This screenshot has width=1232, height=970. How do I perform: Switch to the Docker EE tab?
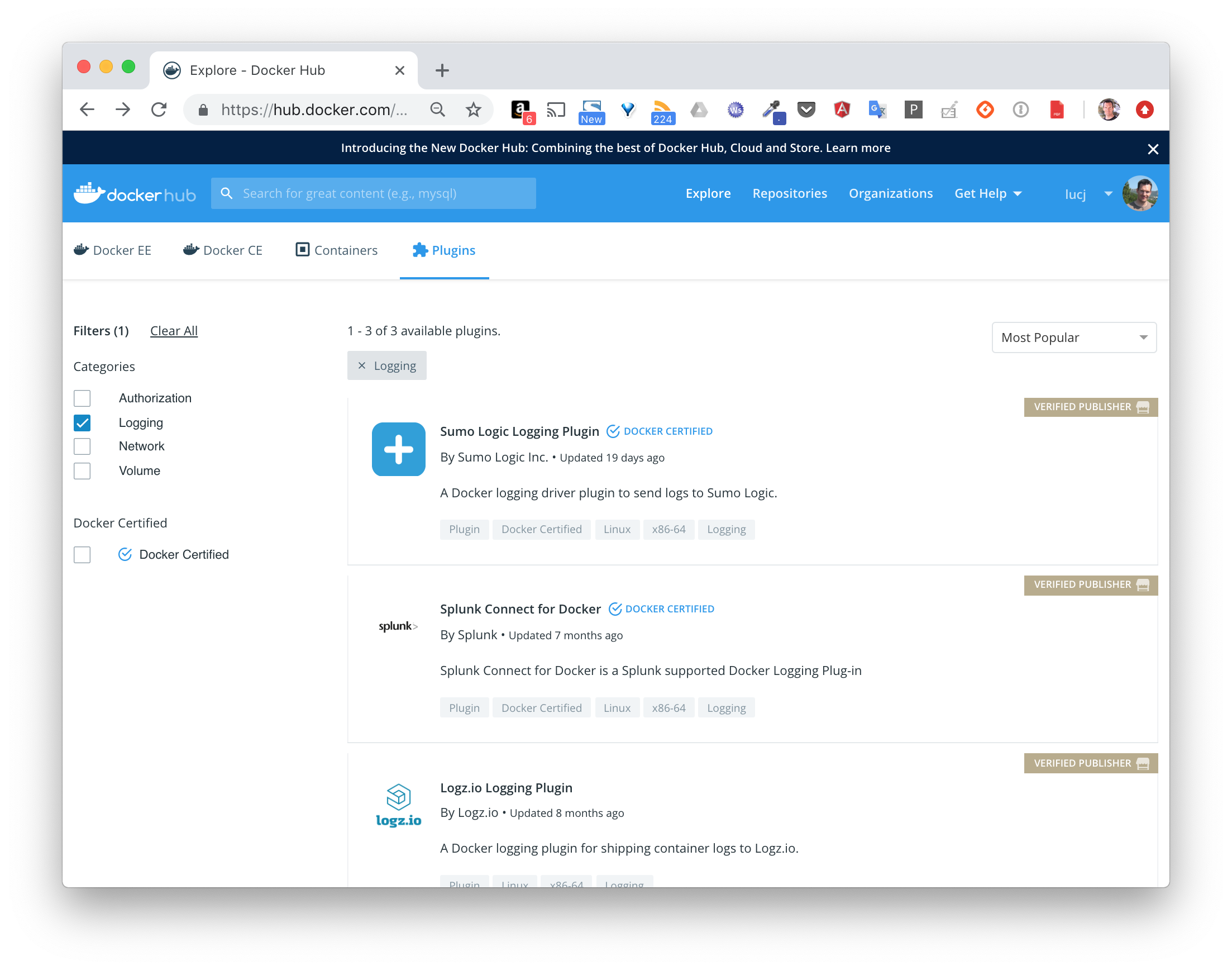(x=112, y=250)
